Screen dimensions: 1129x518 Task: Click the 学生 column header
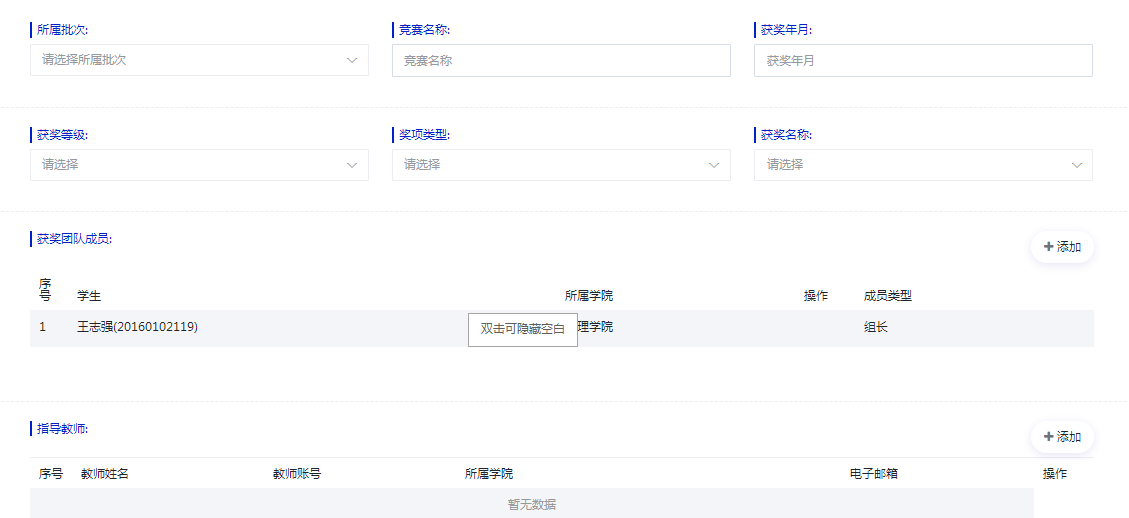point(89,296)
